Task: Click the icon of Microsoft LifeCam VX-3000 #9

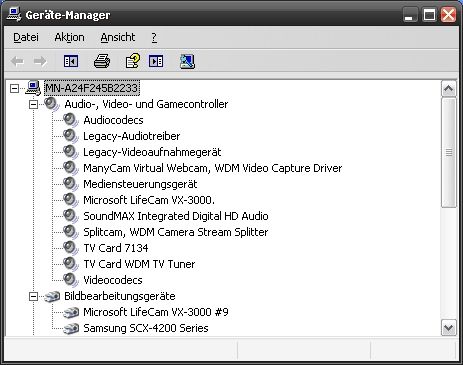Action: [71, 312]
